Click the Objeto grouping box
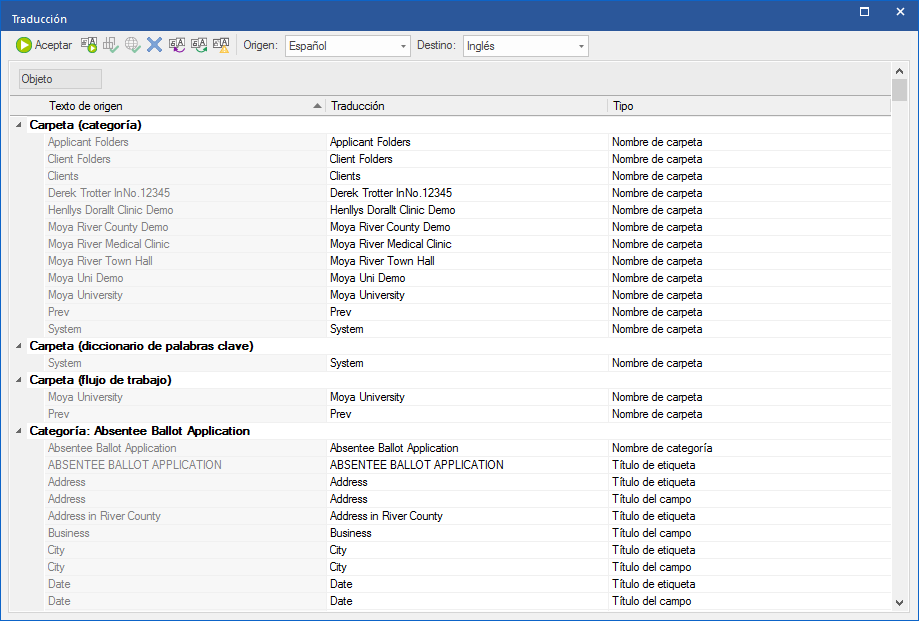 [60, 79]
